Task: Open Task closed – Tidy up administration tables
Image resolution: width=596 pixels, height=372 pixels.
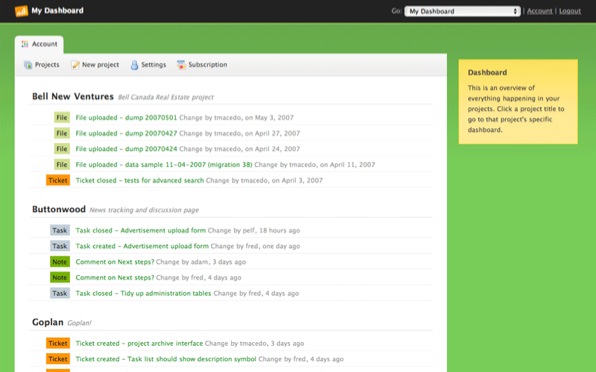Action: tap(143, 293)
